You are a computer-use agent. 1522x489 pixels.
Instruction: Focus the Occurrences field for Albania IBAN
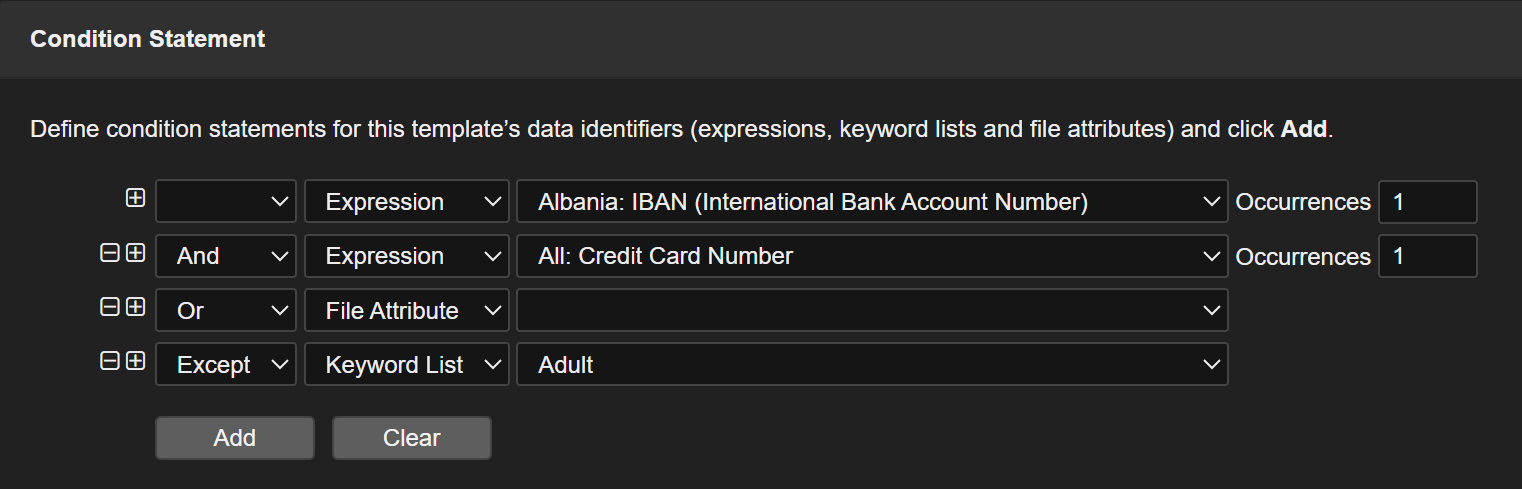(x=1427, y=202)
